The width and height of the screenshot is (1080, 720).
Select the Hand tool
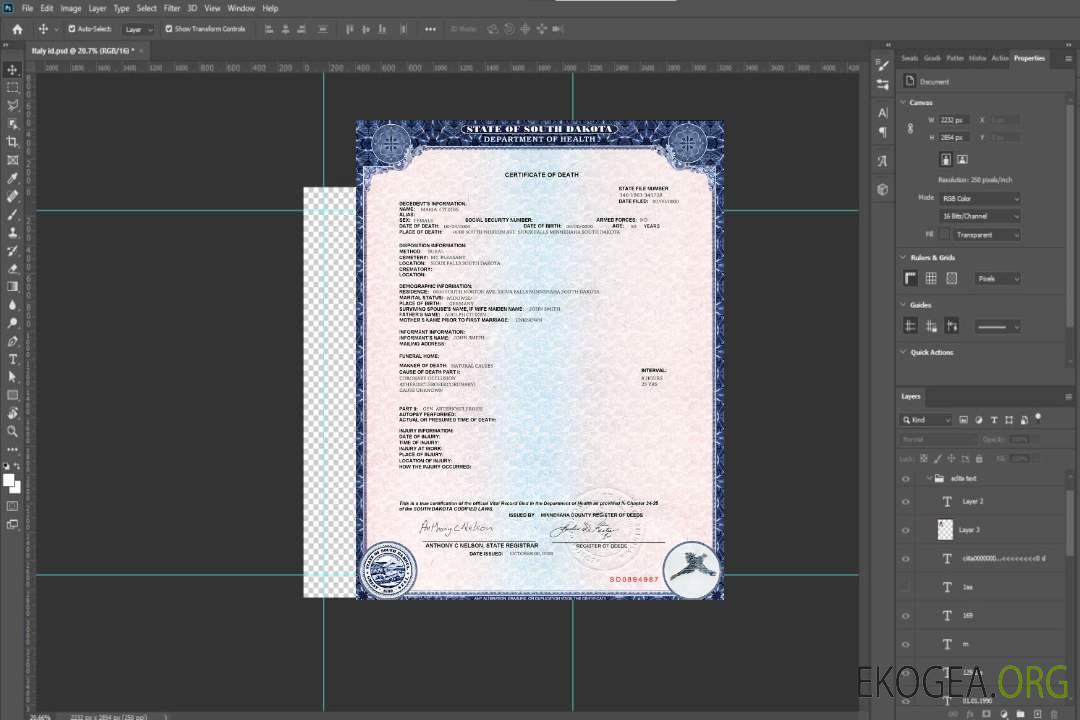[12, 413]
